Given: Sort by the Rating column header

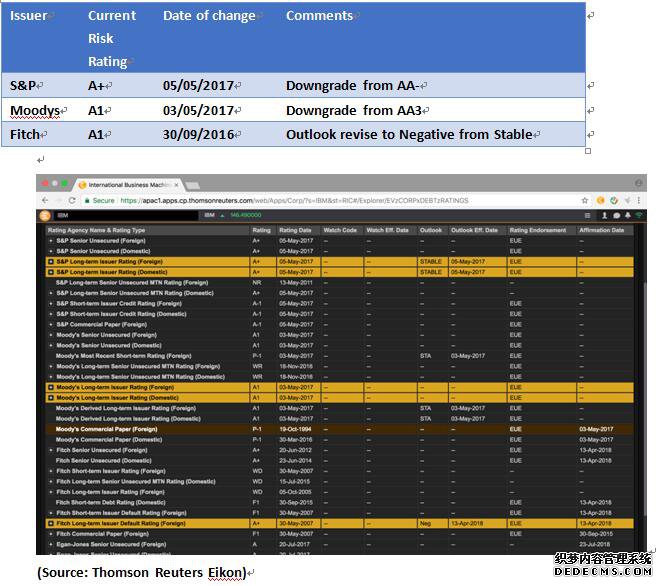Looking at the screenshot, I should click(262, 230).
